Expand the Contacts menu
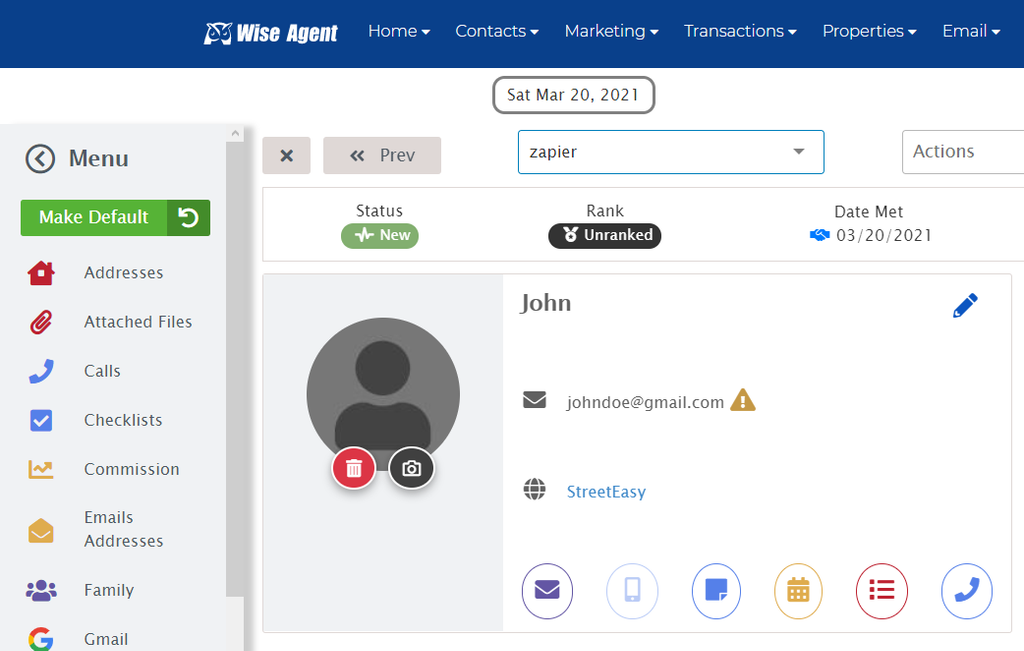This screenshot has width=1024, height=651. [x=496, y=31]
